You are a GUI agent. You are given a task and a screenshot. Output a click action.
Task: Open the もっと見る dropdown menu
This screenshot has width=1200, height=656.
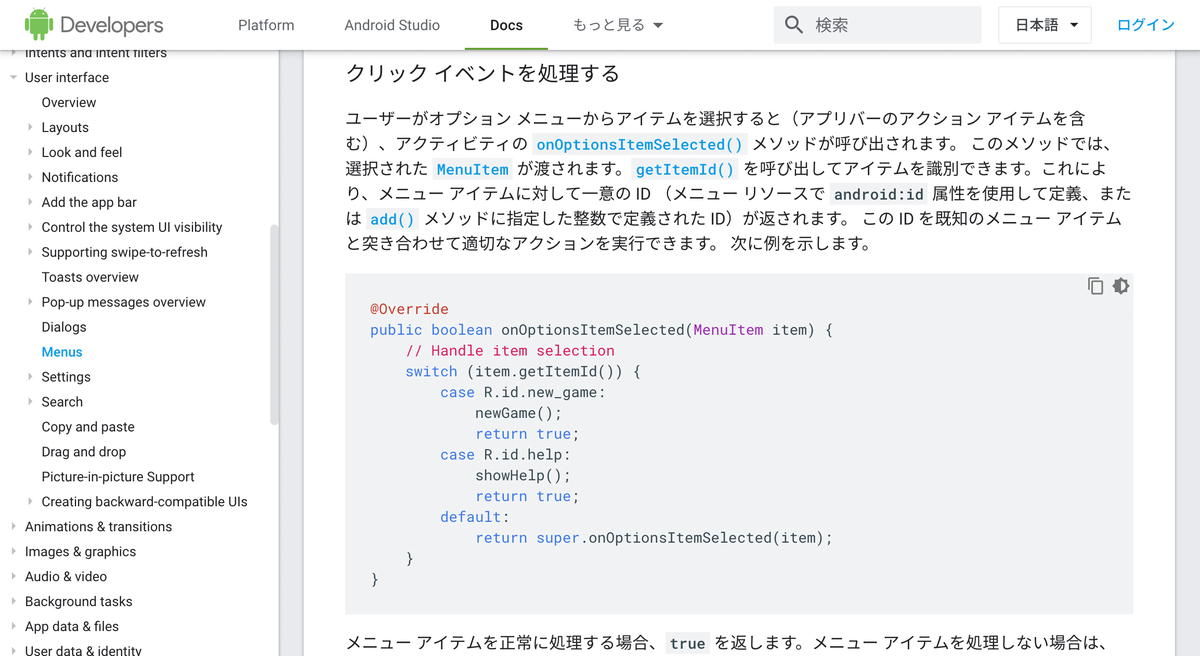click(619, 25)
